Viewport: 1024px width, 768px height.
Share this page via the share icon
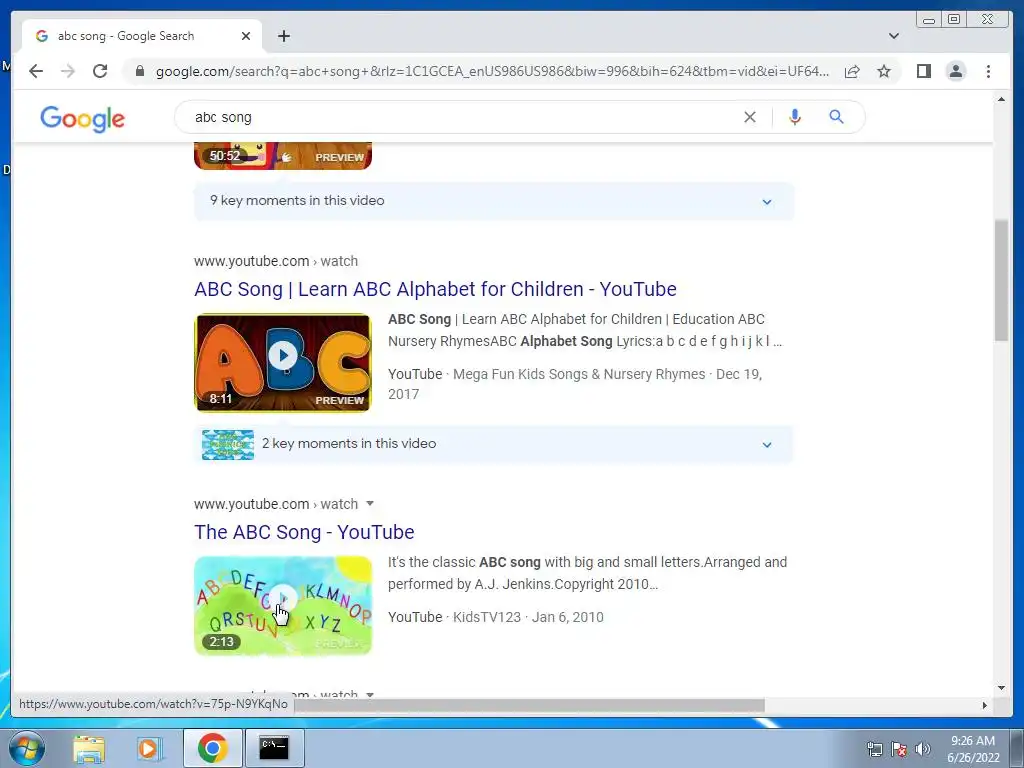tap(852, 71)
